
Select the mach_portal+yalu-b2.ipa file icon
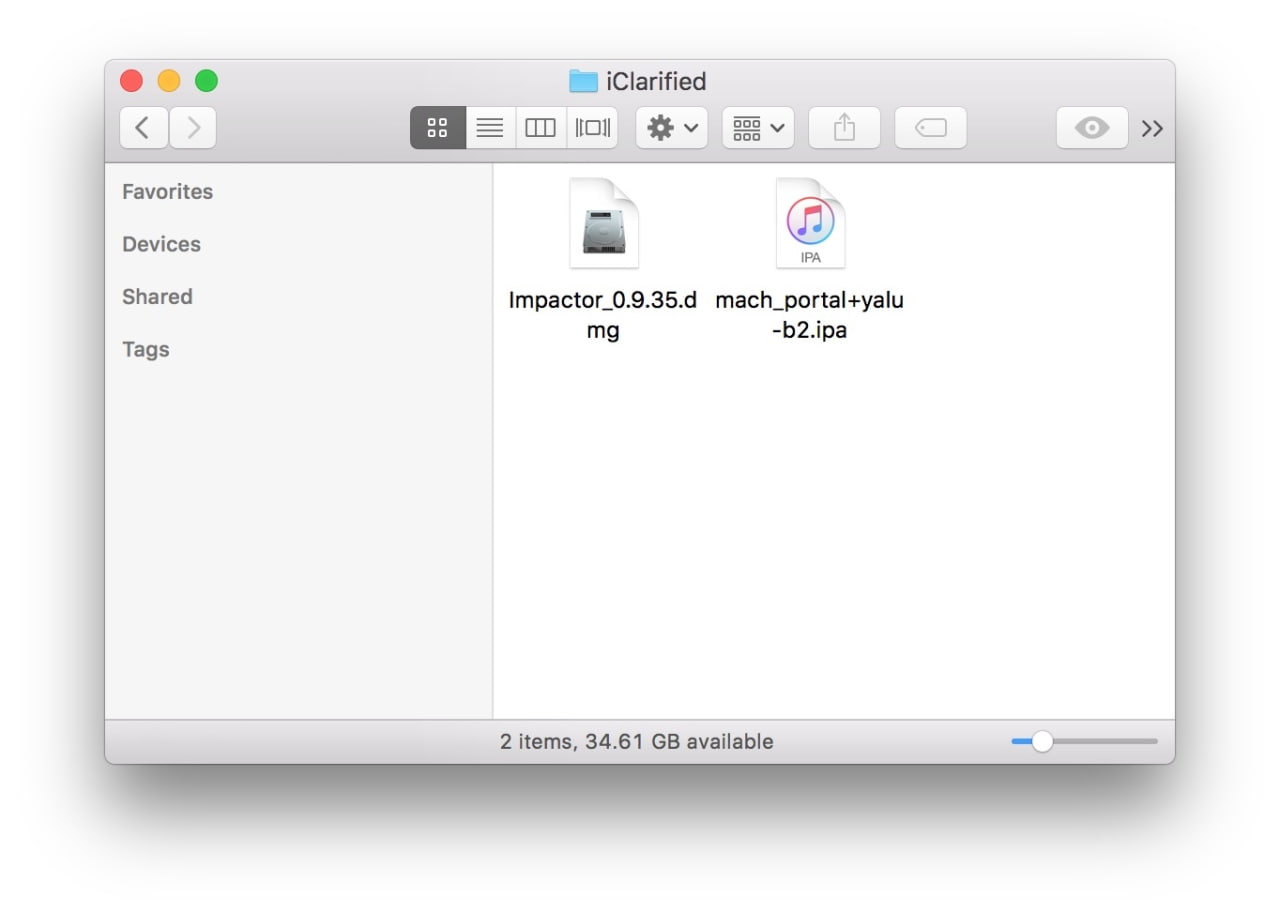[x=810, y=224]
